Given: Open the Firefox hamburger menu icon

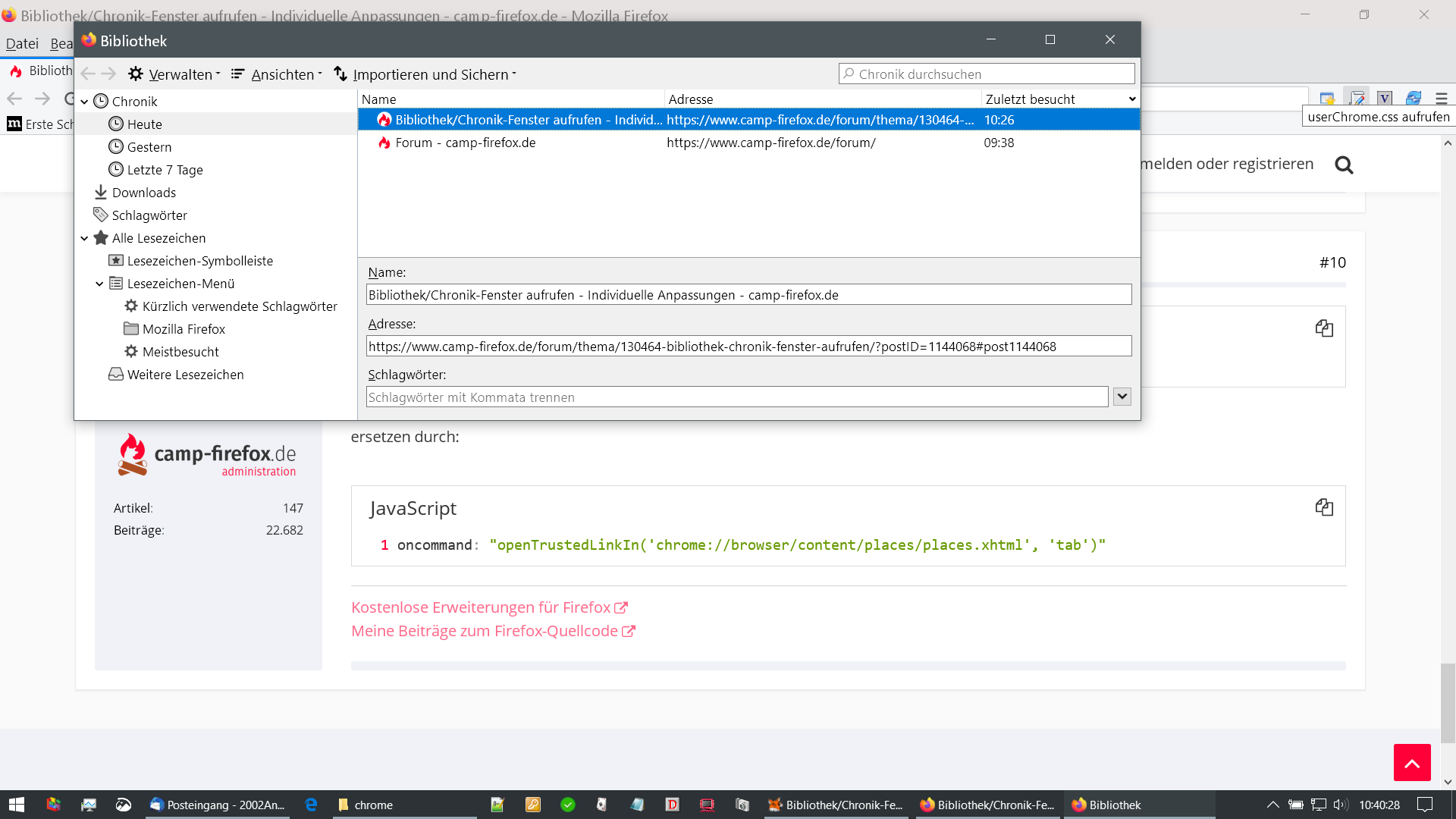Looking at the screenshot, I should click(1441, 99).
